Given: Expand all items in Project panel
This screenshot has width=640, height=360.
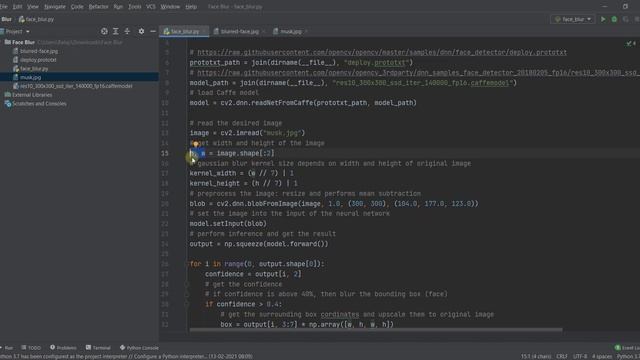Looking at the screenshot, I should click(116, 31).
